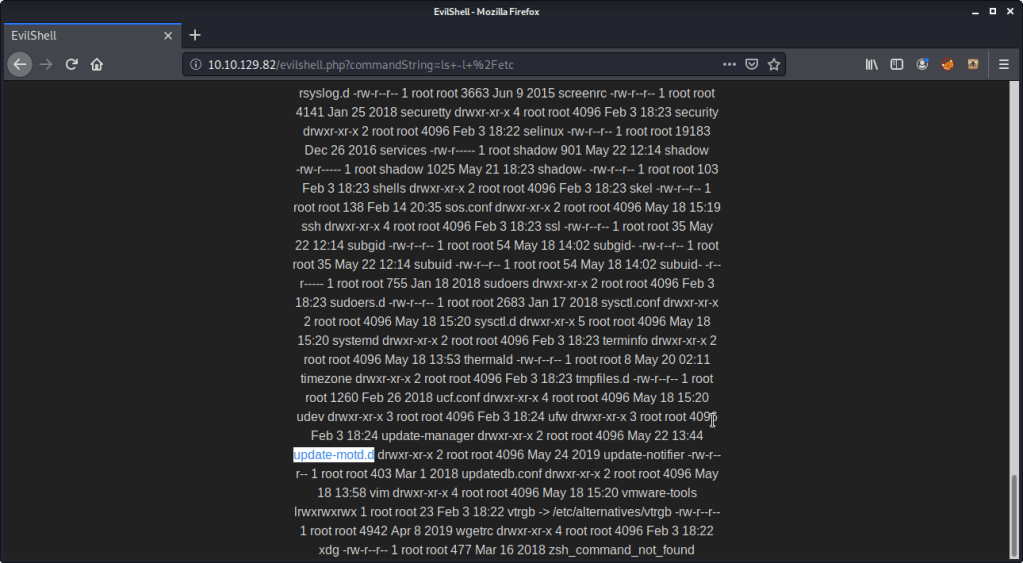
Task: Click the page's vertical scrollbar thumb
Action: pos(1016,515)
